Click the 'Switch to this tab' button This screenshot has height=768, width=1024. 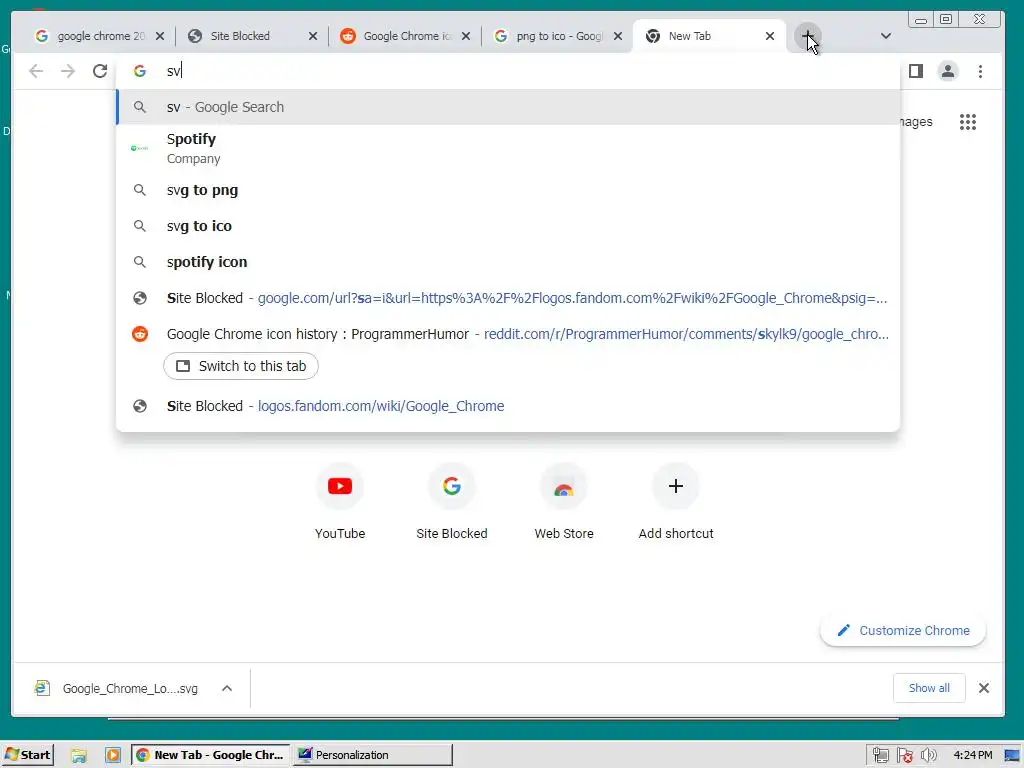point(241,366)
